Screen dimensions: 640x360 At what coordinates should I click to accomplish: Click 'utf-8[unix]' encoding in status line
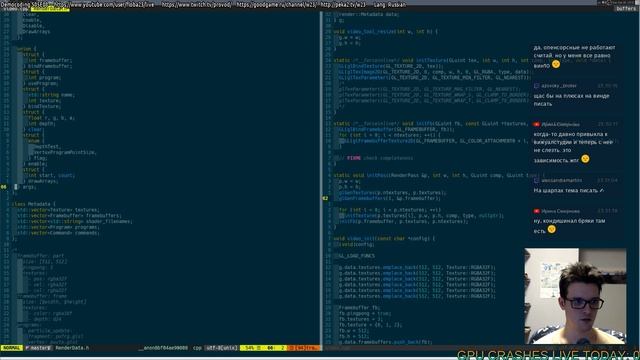pyautogui.click(x=222, y=348)
